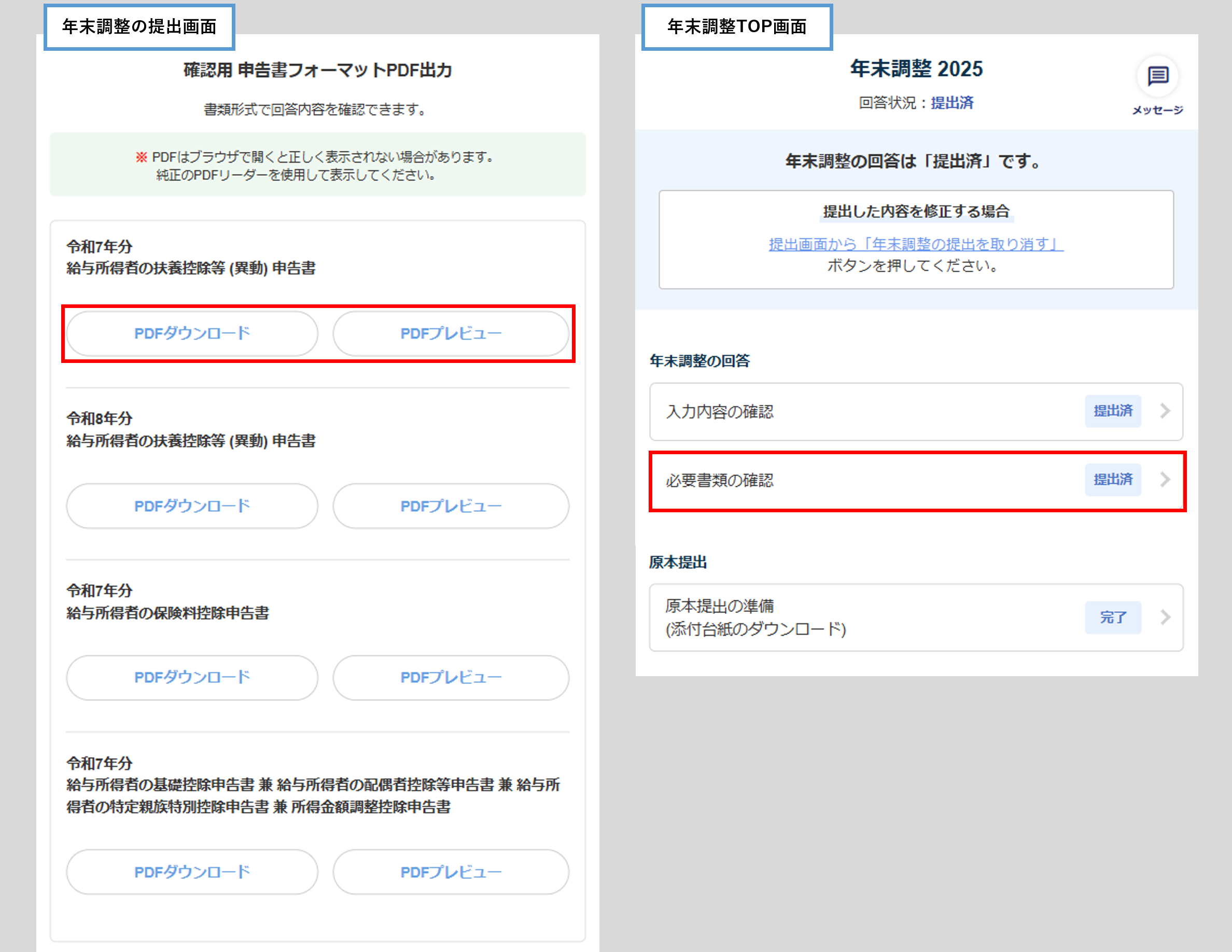This screenshot has height=952, width=1232.
Task: Download PDF for 令和7年分 扶養控除等申告書
Action: pyautogui.click(x=192, y=333)
